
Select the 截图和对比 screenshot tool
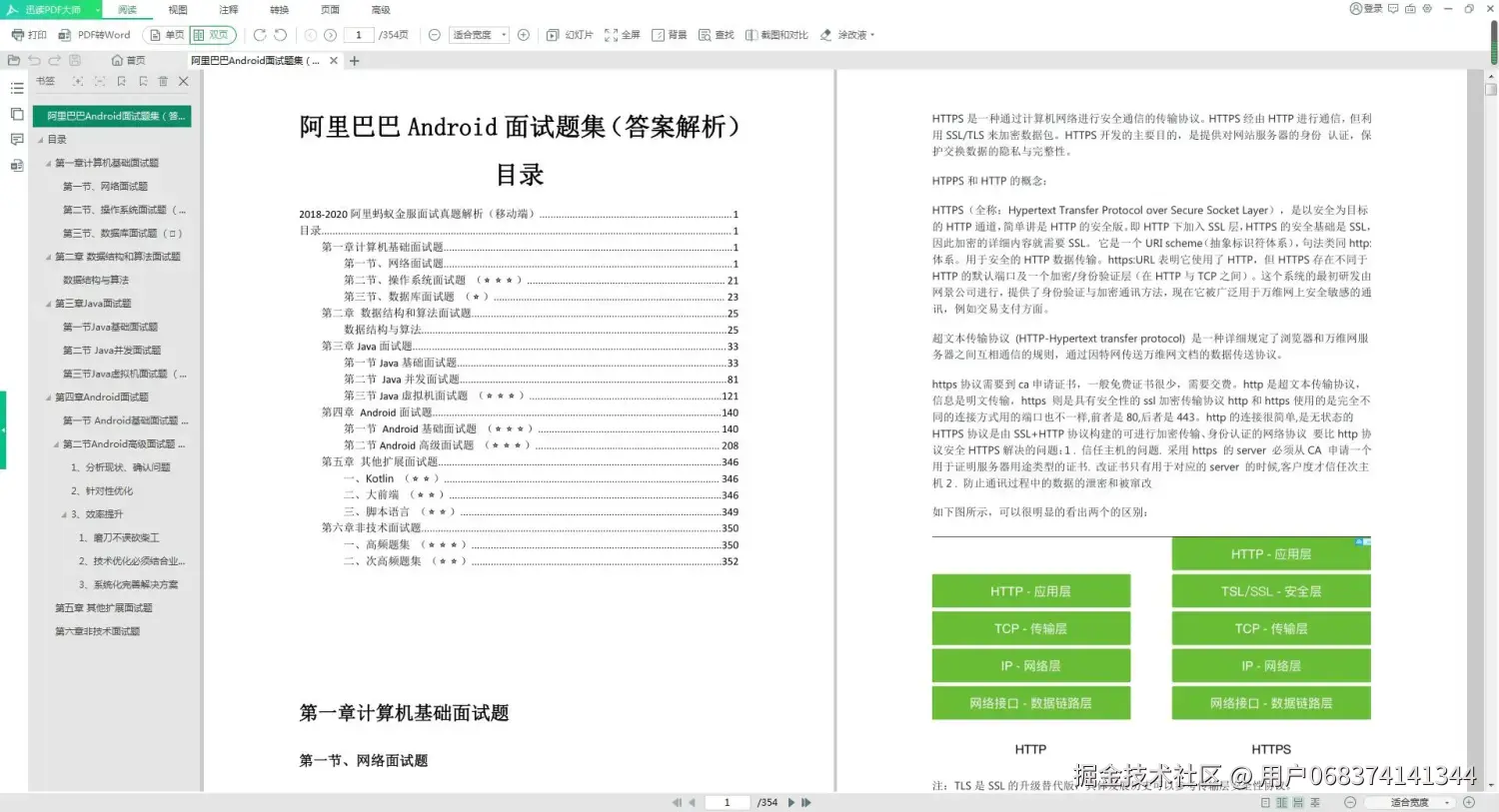pos(776,35)
